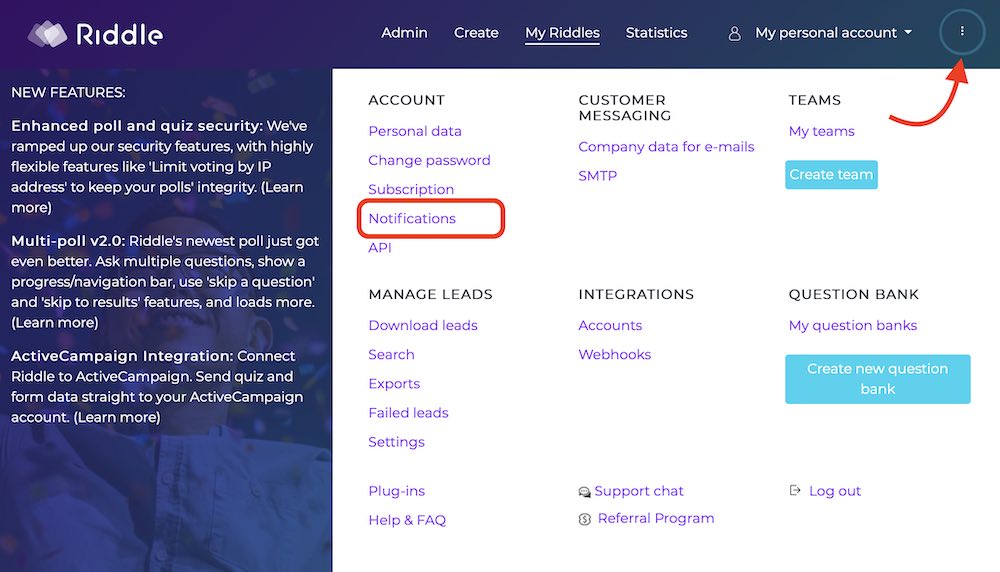Viewport: 1000px width, 572px height.
Task: Open Company data for e-mails
Action: tap(666, 147)
